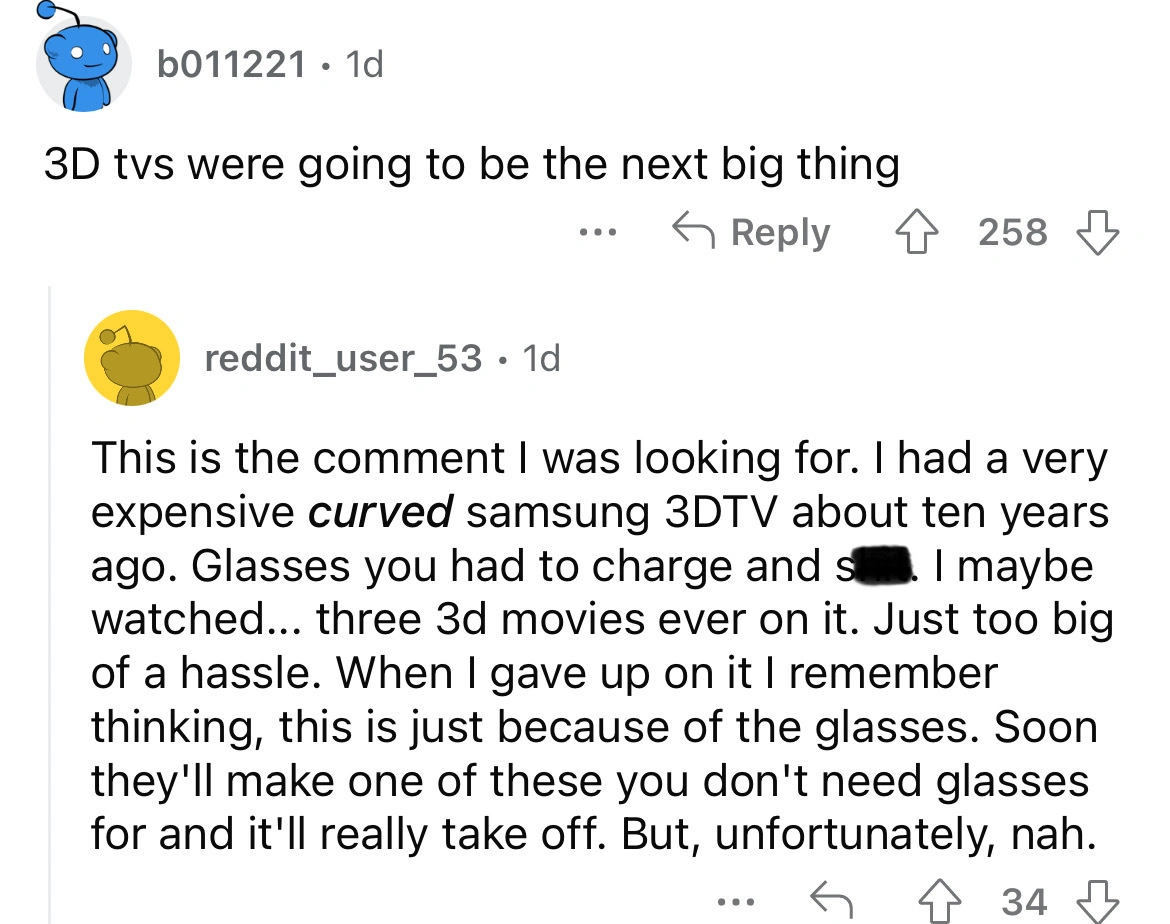Open reddit_user_53's yellow Snoo avatar

point(131,358)
